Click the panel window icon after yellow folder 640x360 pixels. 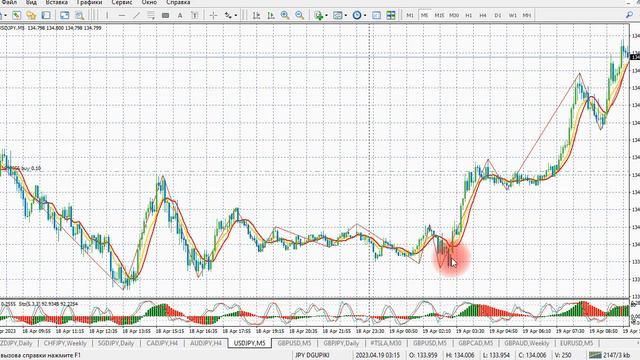[46, 16]
